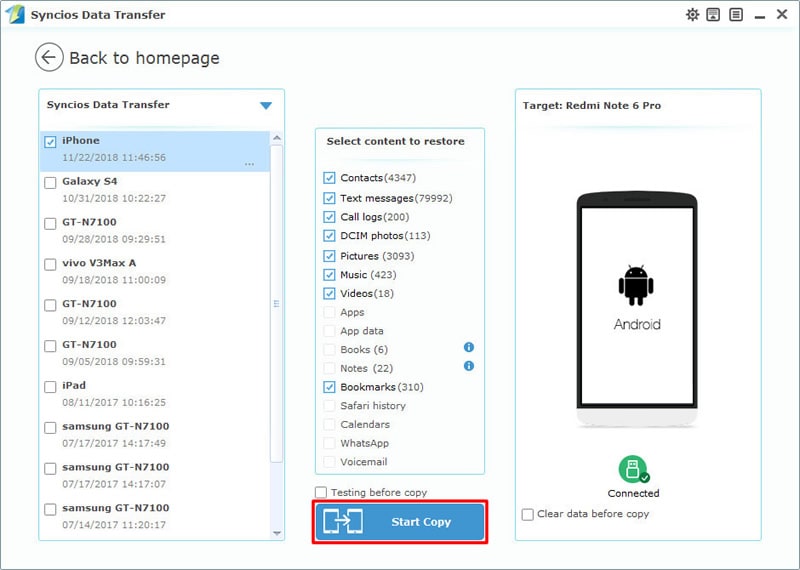800x570 pixels.
Task: Uncheck the Contacts checkbox
Action: click(x=329, y=178)
